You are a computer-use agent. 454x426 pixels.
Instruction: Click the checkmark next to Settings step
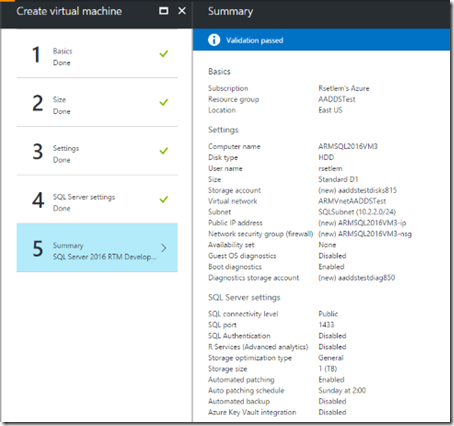coord(164,151)
